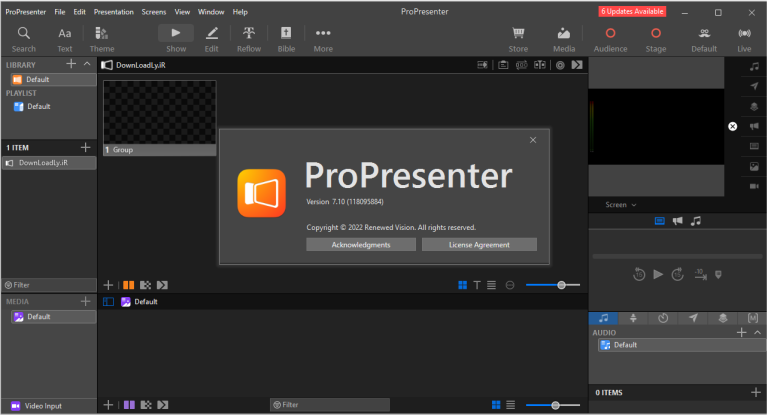
Task: Switch to Show mode
Action: (176, 40)
